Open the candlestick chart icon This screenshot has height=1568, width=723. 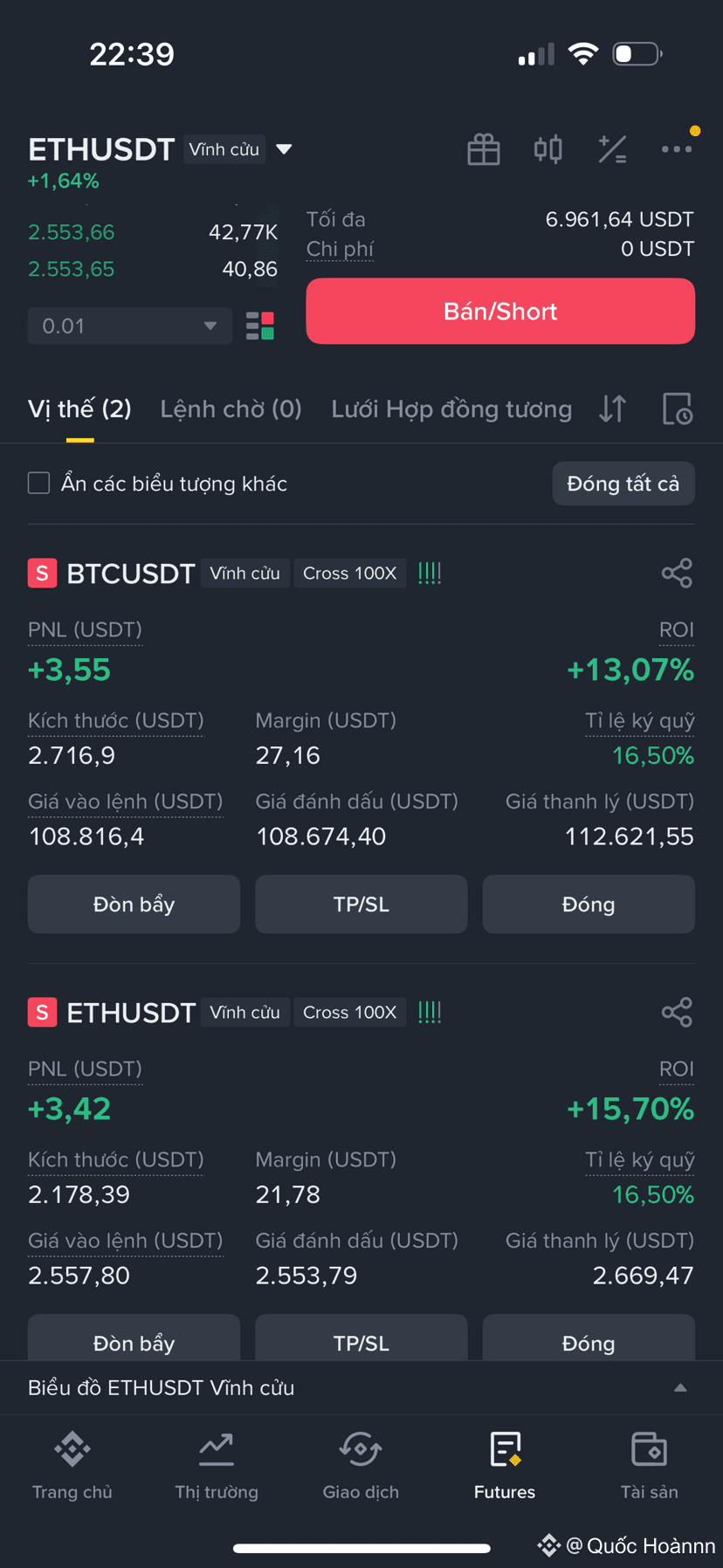547,149
